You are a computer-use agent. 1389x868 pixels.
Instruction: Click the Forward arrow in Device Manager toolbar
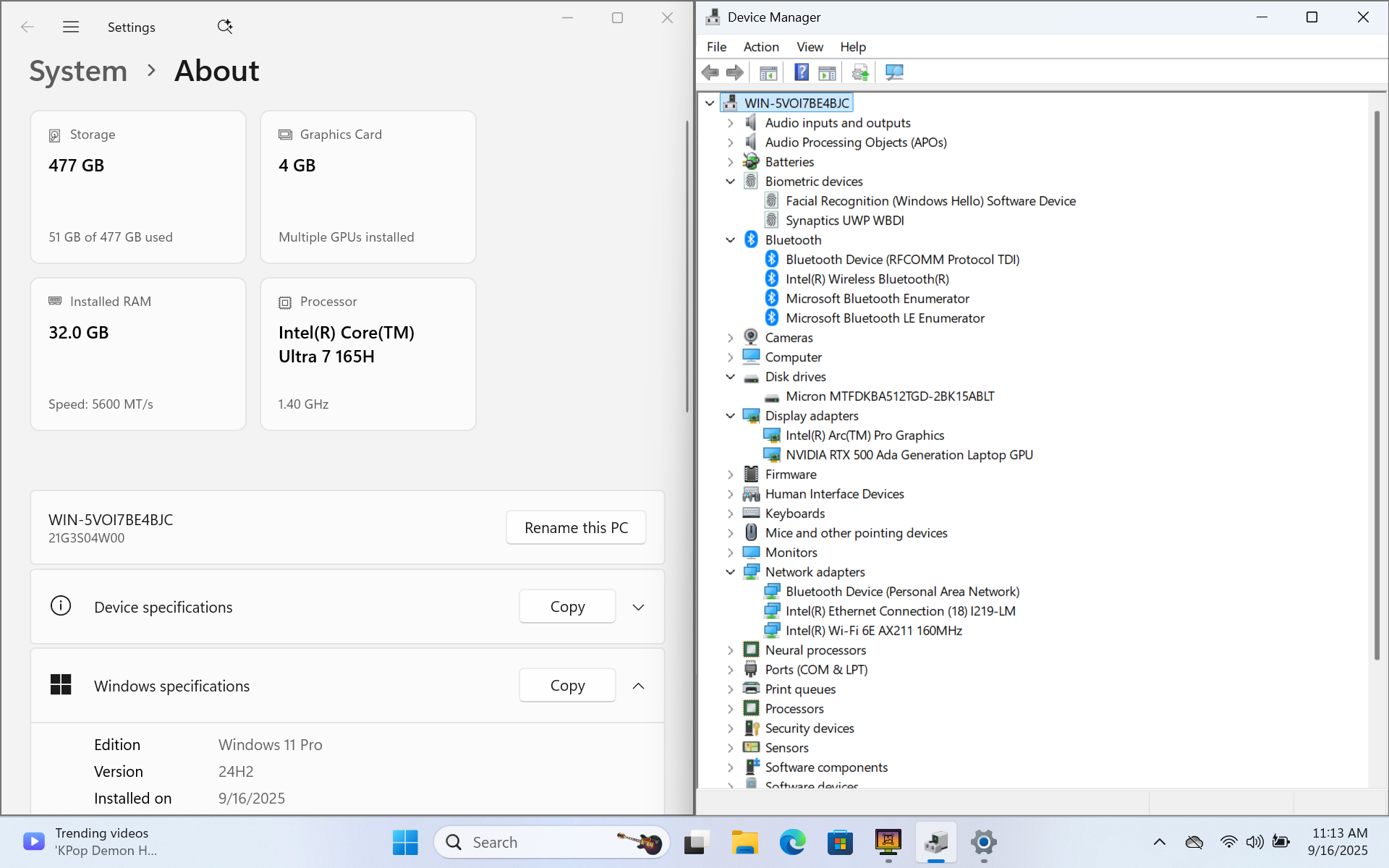pos(735,72)
